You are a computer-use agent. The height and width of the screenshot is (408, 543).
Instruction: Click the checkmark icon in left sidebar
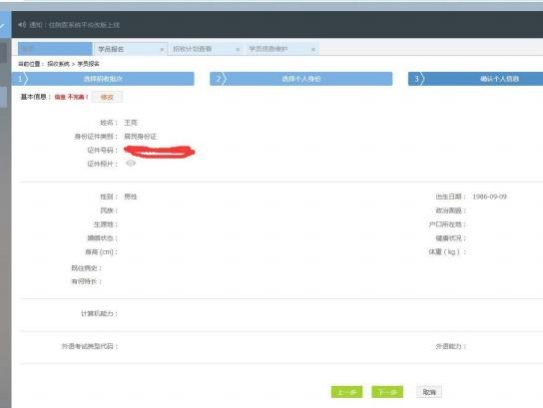[2, 26]
